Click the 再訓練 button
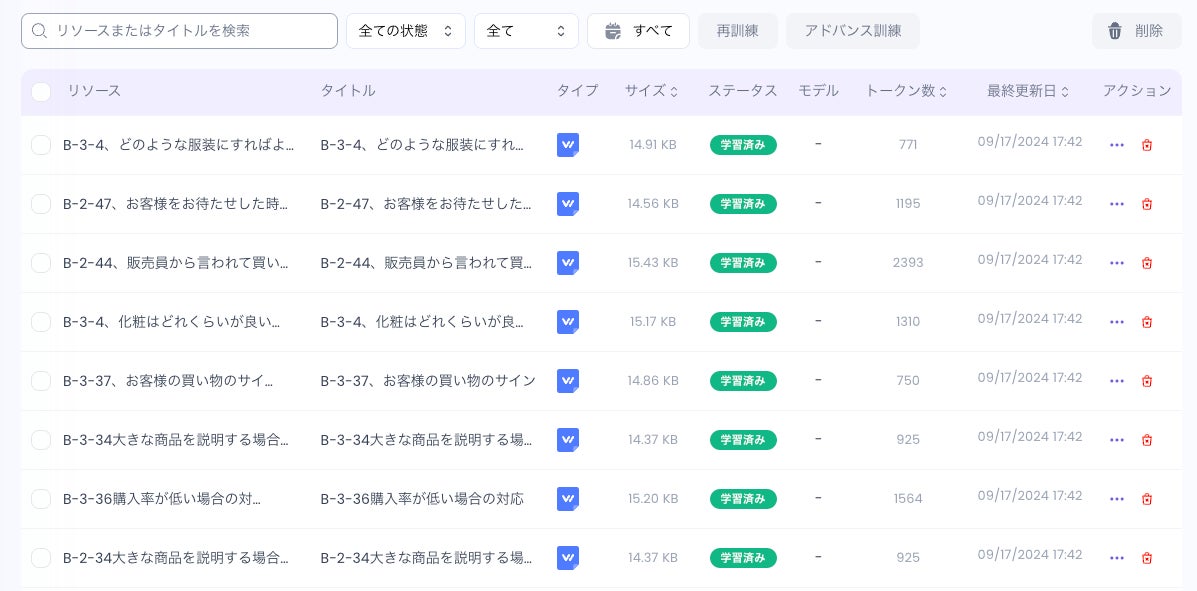Viewport: 1197px width, 591px height. pos(737,31)
